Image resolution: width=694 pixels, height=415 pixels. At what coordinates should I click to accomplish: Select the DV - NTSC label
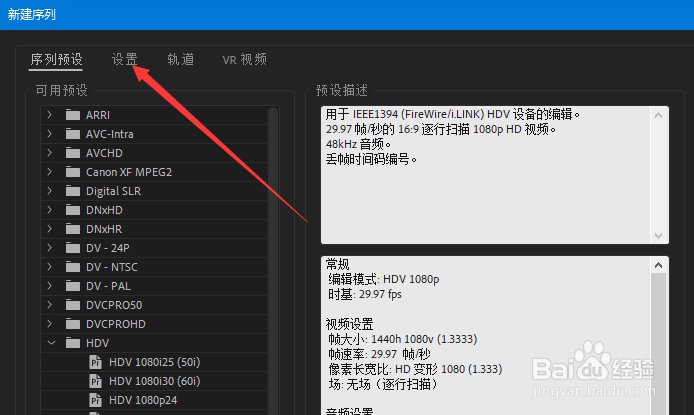click(112, 267)
